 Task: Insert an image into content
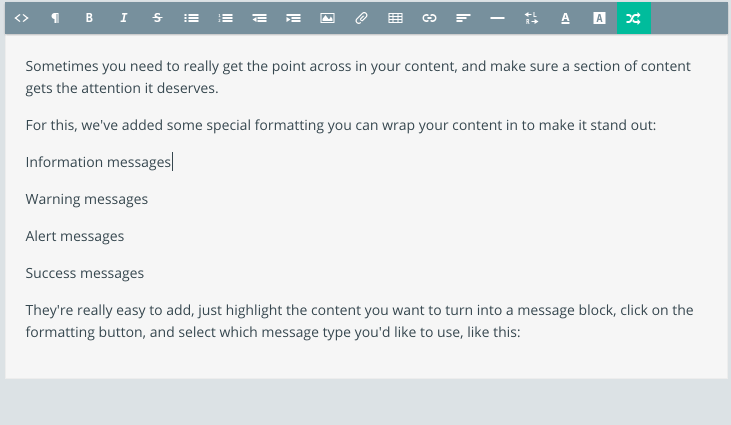[x=327, y=18]
